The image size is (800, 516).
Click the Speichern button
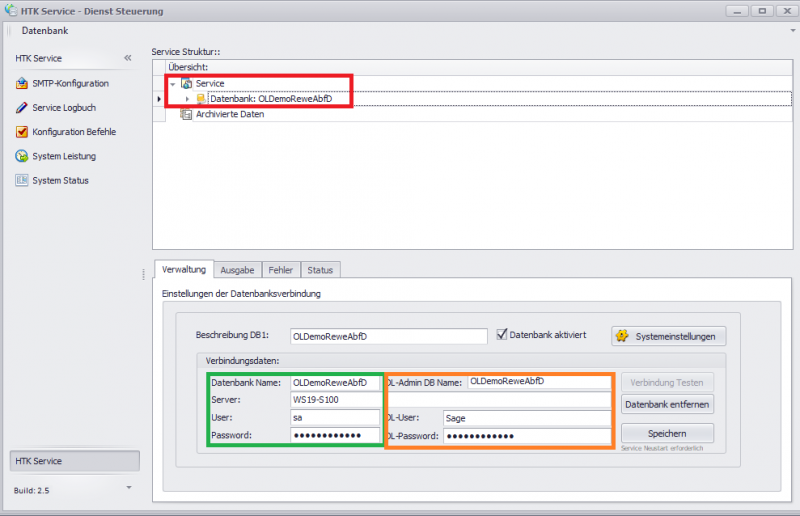point(667,433)
